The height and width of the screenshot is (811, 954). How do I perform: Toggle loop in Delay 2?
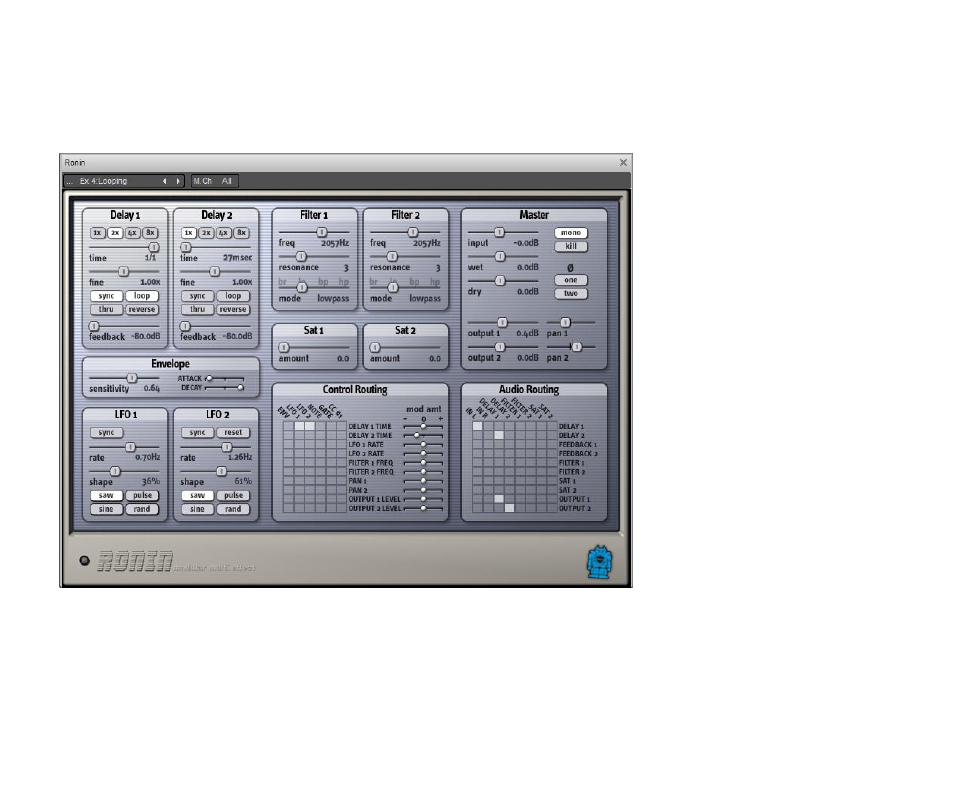(233, 296)
